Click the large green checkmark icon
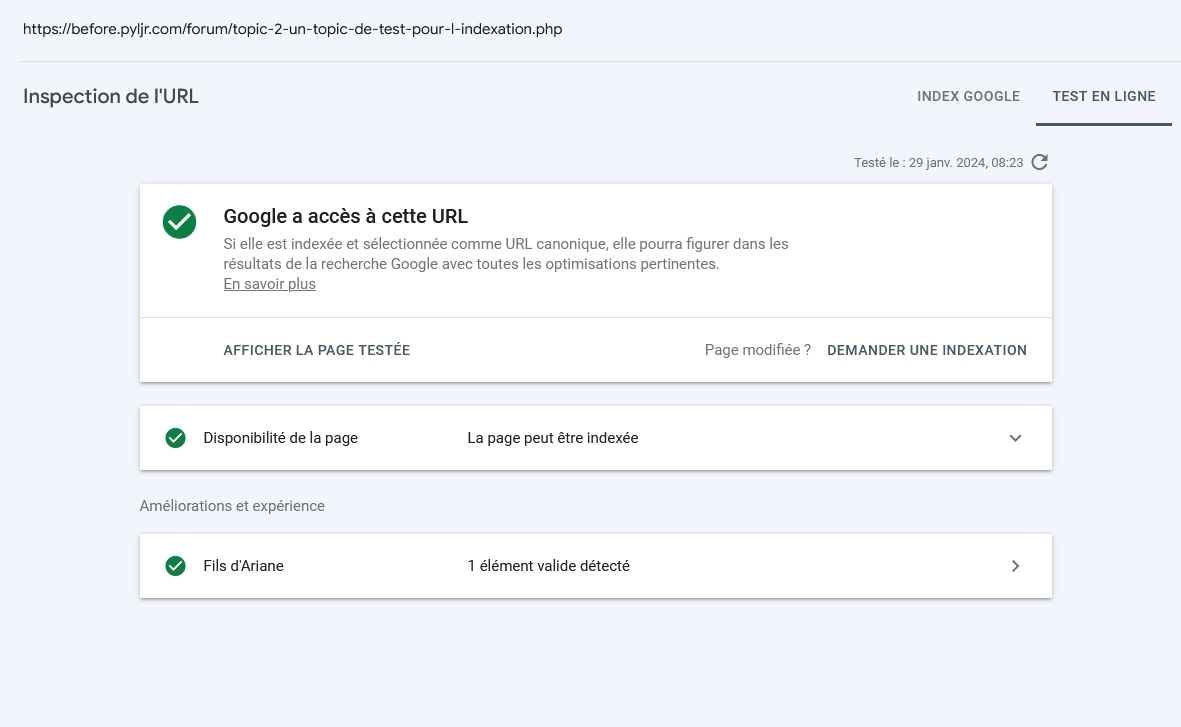This screenshot has height=727, width=1181. coord(179,222)
